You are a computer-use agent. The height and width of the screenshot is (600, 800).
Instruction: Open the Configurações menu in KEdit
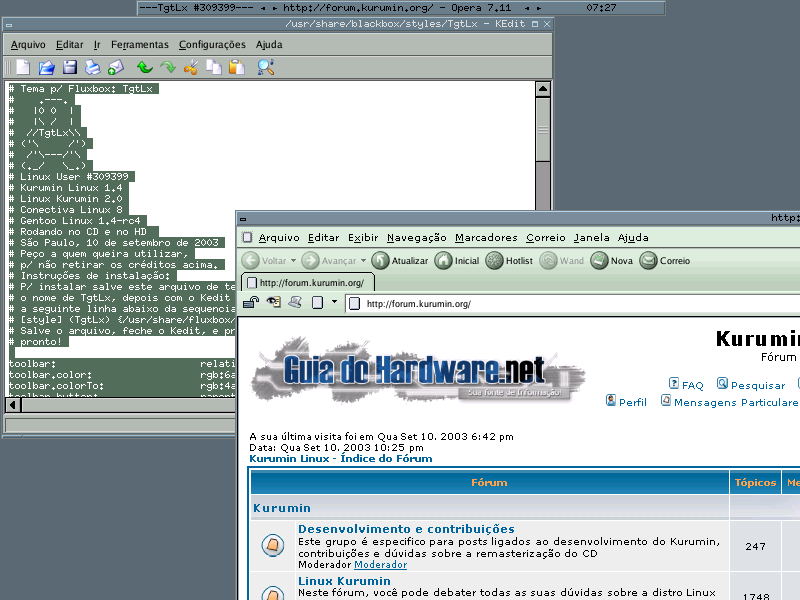click(x=212, y=45)
